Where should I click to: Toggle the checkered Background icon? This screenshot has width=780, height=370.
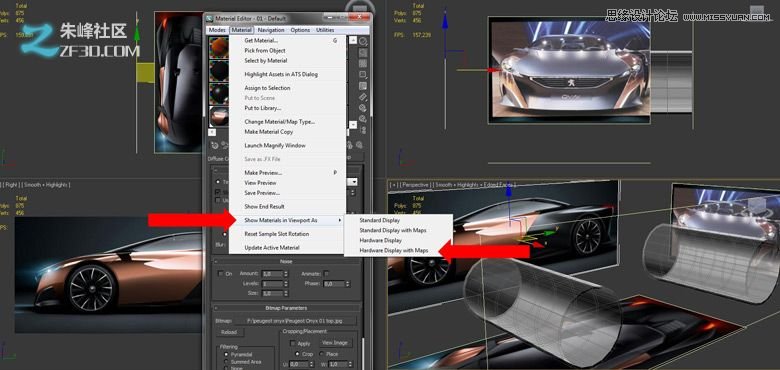[363, 64]
